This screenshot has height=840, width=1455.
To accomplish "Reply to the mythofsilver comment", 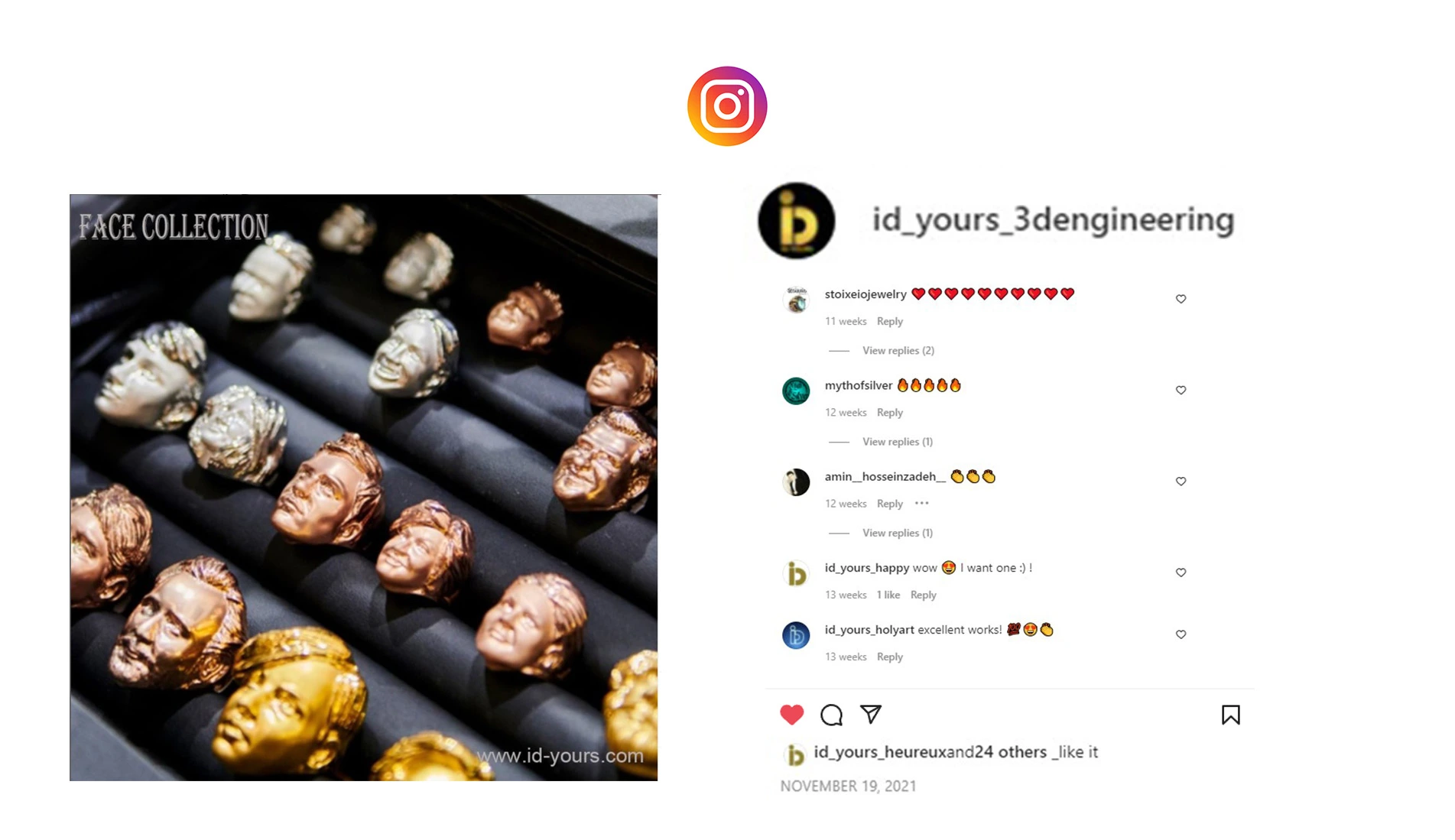I will [x=889, y=412].
